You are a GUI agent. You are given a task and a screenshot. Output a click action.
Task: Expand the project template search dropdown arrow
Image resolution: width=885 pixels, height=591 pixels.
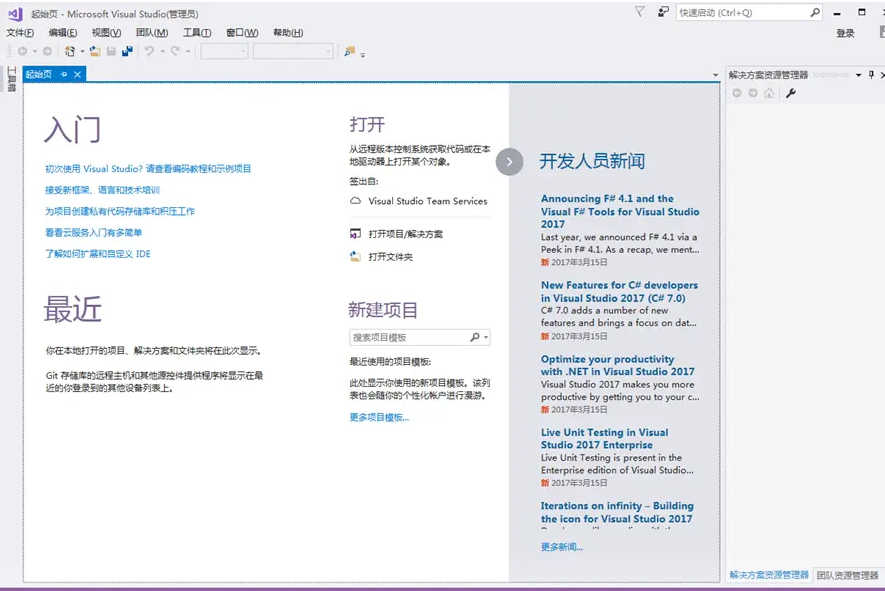pos(486,338)
